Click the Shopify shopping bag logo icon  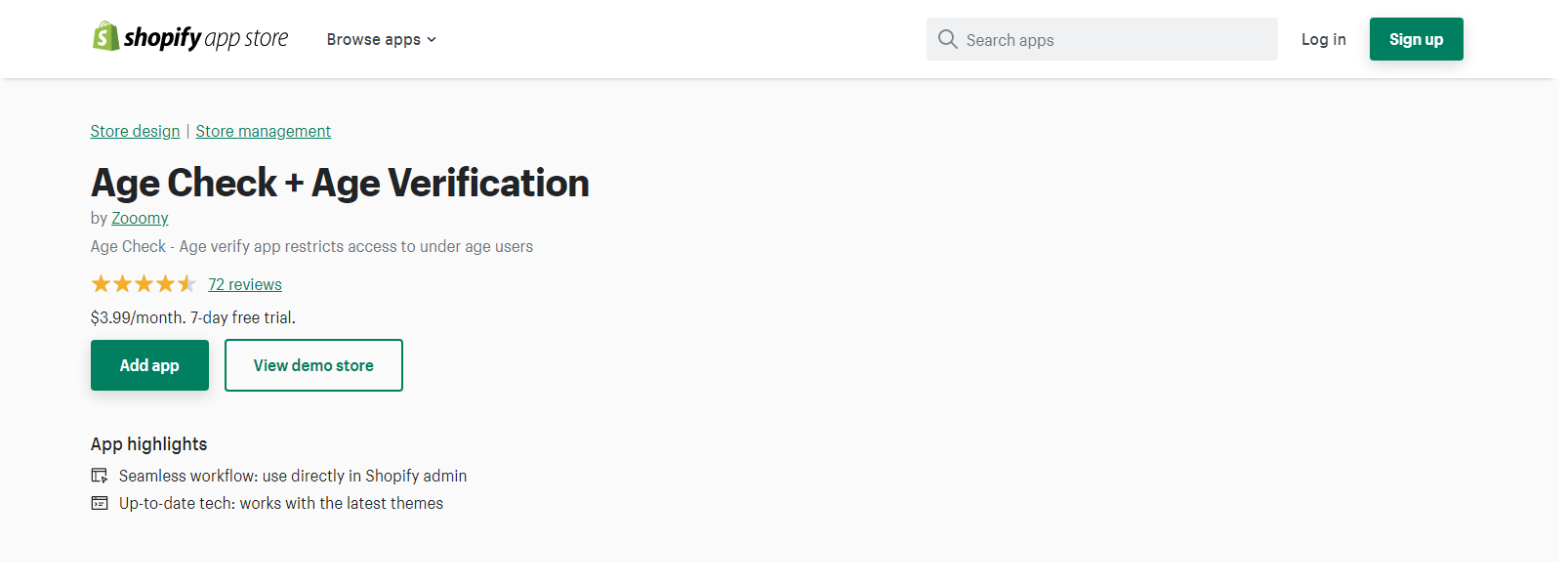105,37
